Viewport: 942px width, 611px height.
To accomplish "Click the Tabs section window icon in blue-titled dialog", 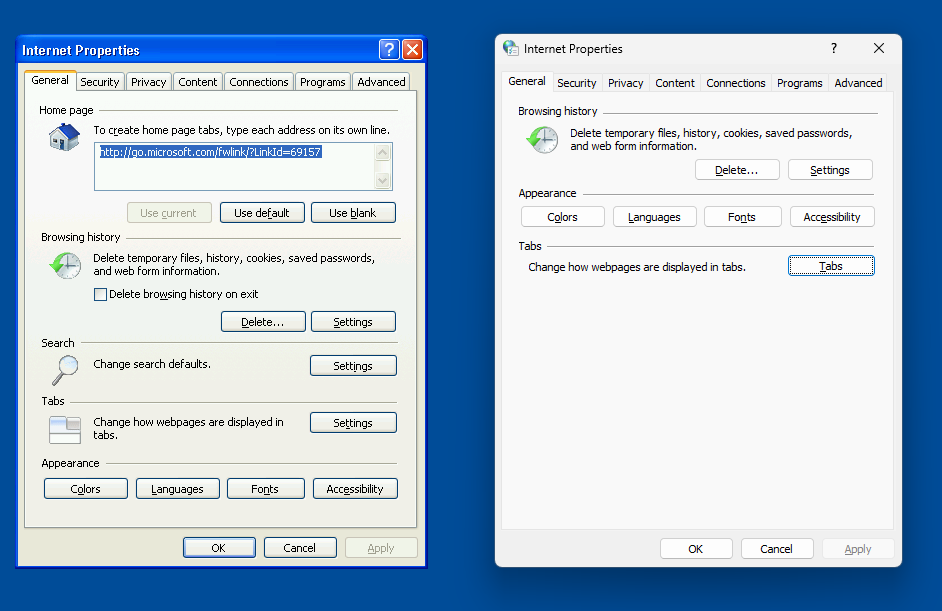I will [x=65, y=429].
